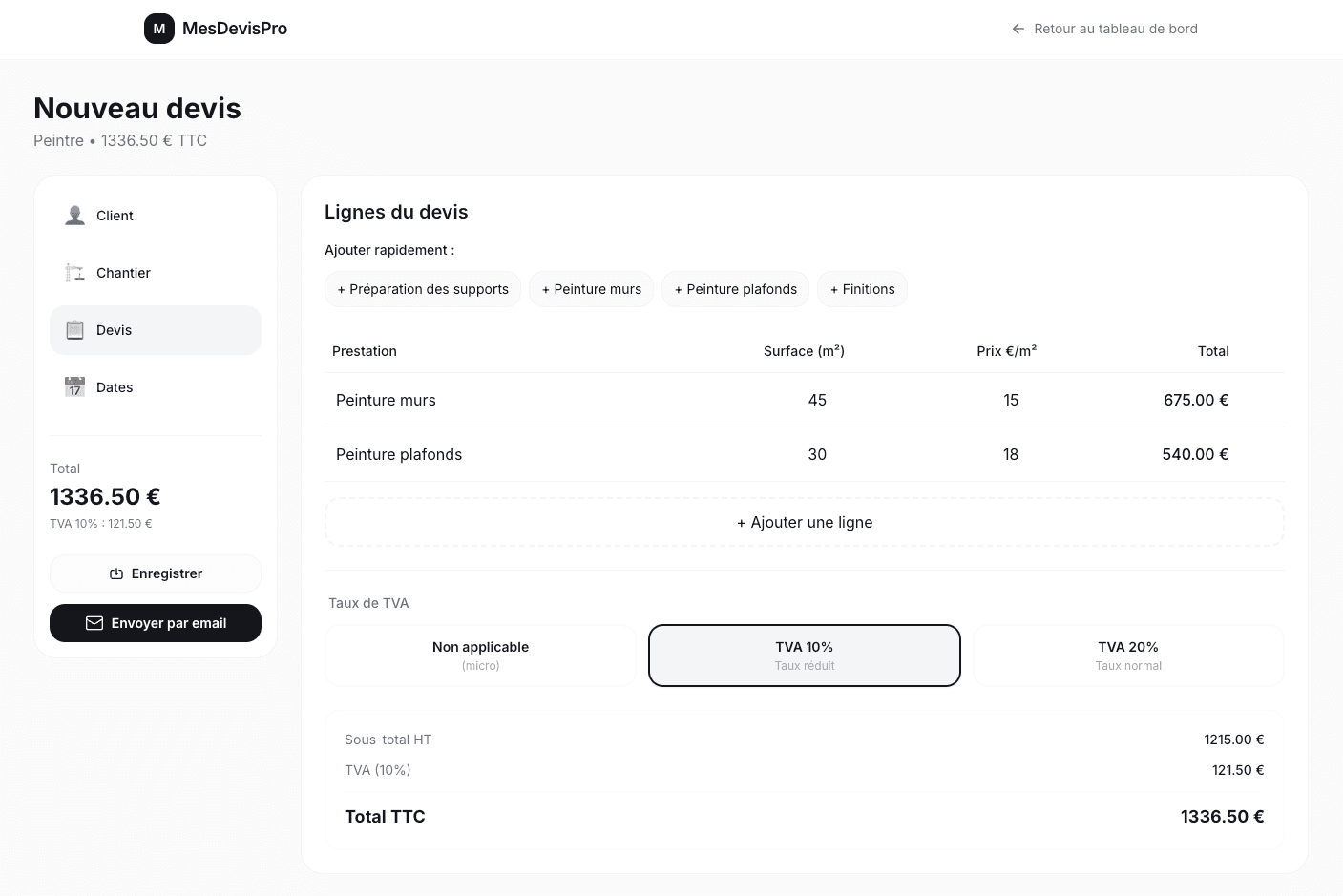Viewport: 1343px width, 896px height.
Task: Click the back arrow next to Retour
Action: tap(1018, 29)
